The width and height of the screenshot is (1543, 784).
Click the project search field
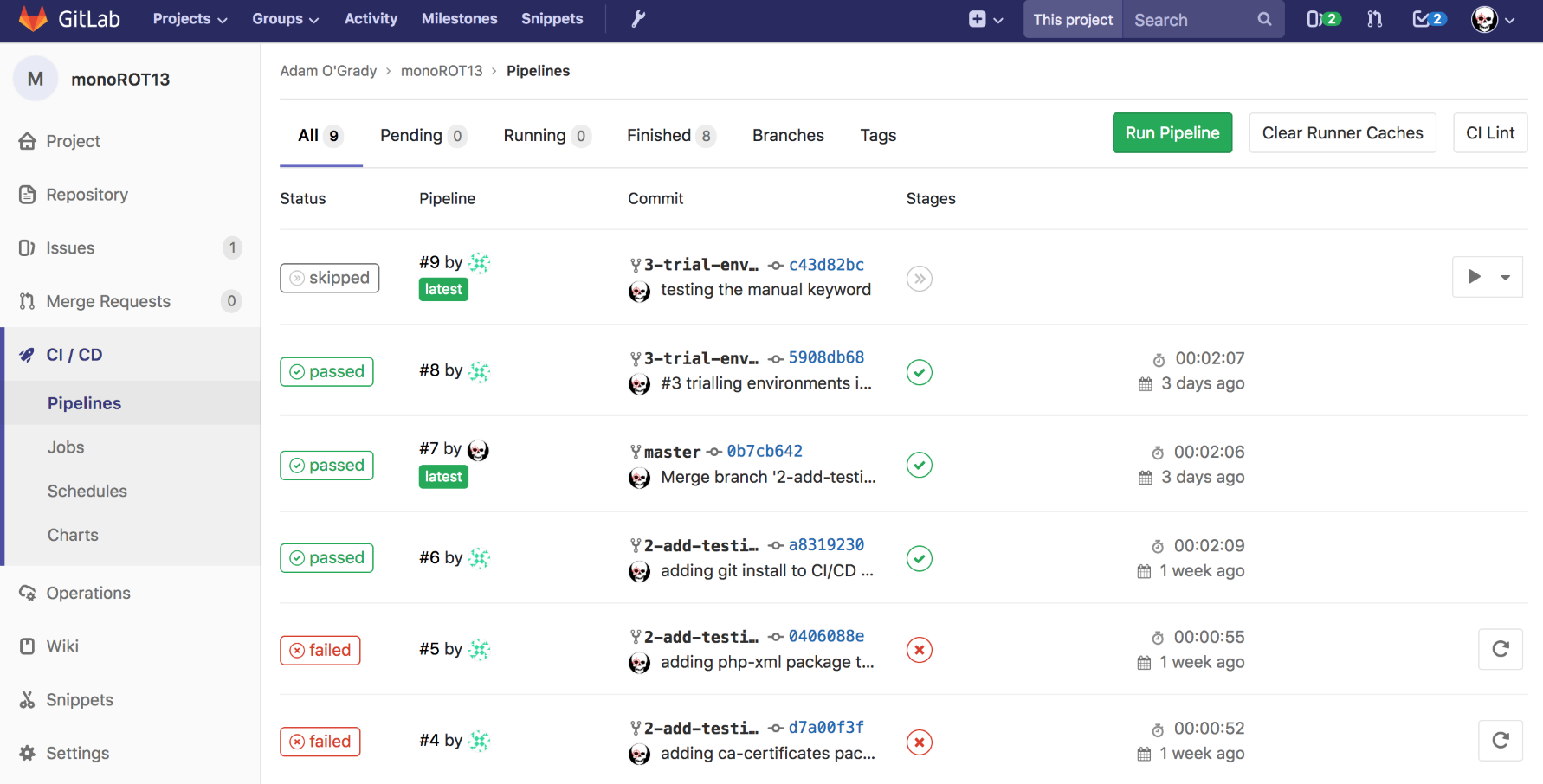pyautogui.click(x=1195, y=19)
